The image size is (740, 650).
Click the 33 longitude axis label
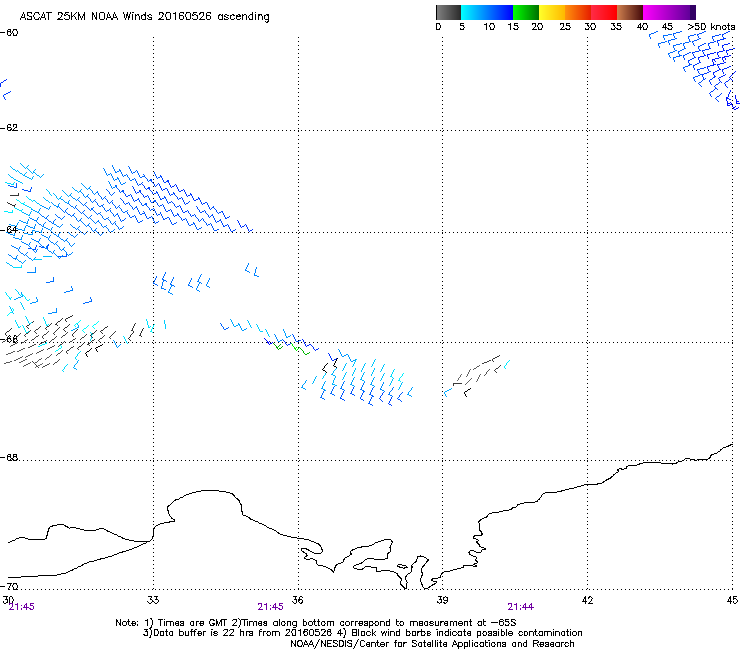(x=153, y=600)
